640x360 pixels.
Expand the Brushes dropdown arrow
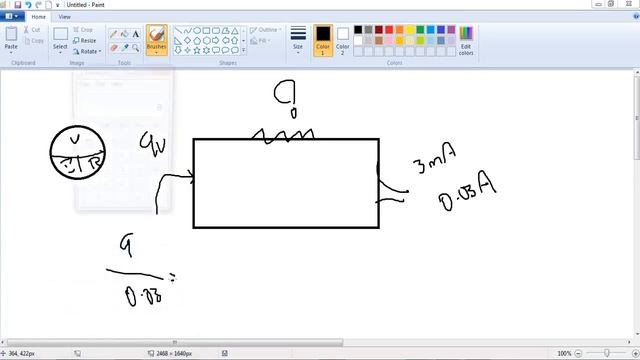(x=156, y=53)
